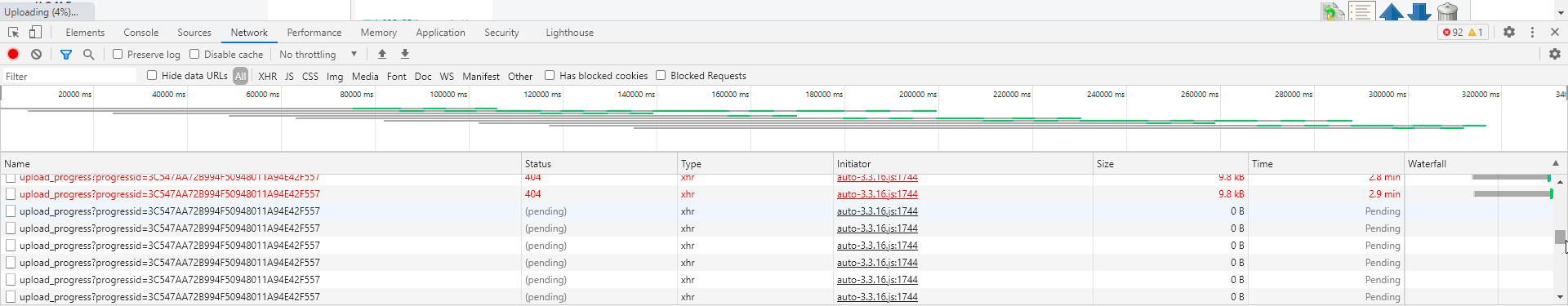The height and width of the screenshot is (306, 1568).
Task: Sort by the Time column header
Action: (1326, 163)
